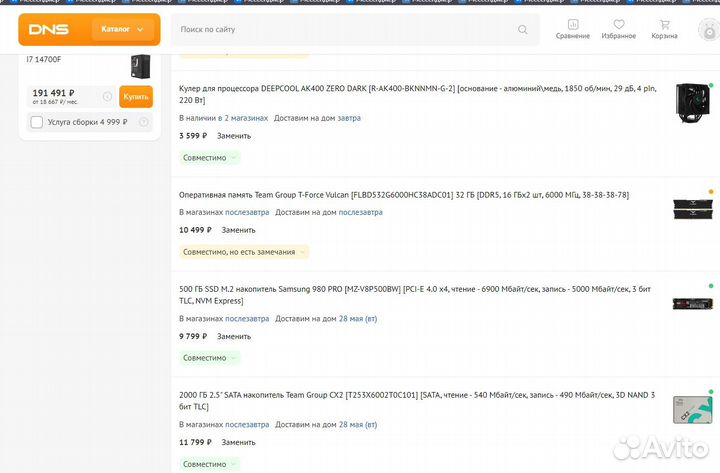Open Избранное favorites heart icon
This screenshot has width=720, height=473.
[619, 29]
